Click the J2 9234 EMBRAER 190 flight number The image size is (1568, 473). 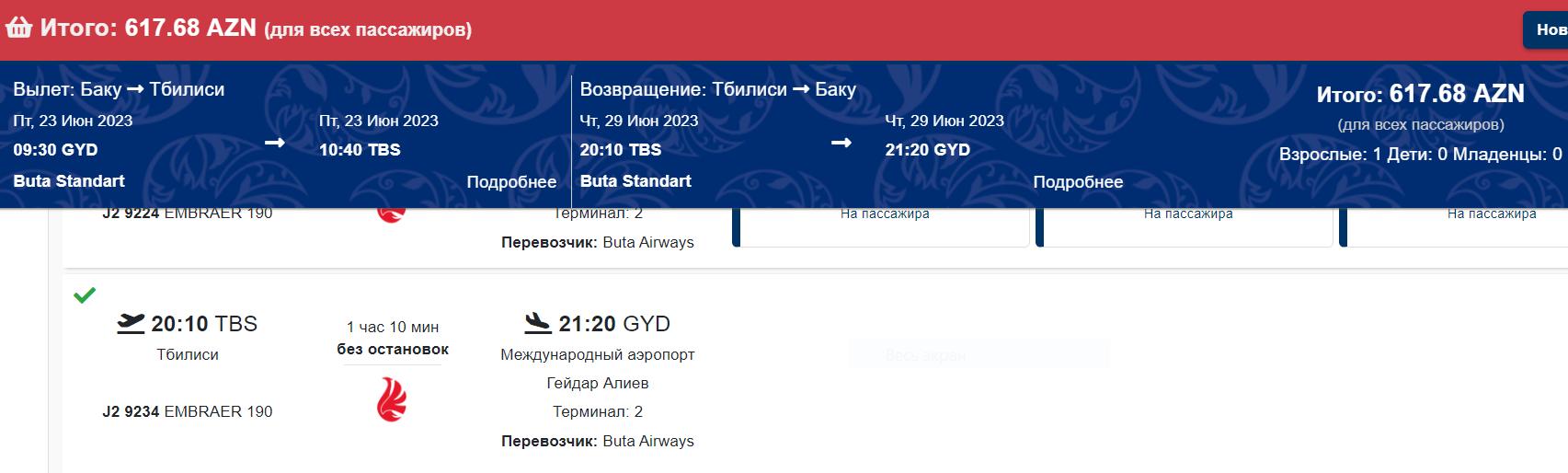(x=188, y=411)
